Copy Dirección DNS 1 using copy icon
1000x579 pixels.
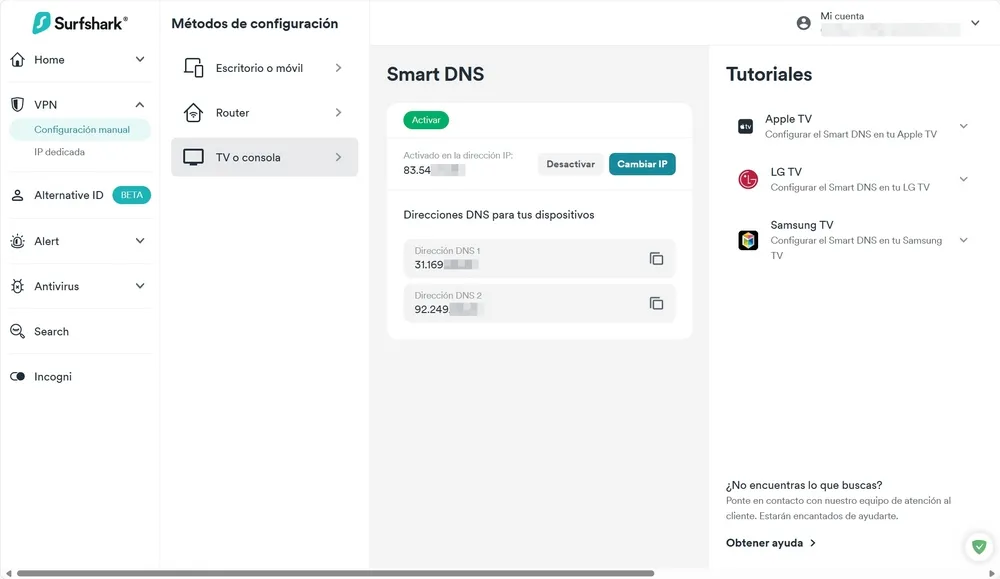click(657, 258)
